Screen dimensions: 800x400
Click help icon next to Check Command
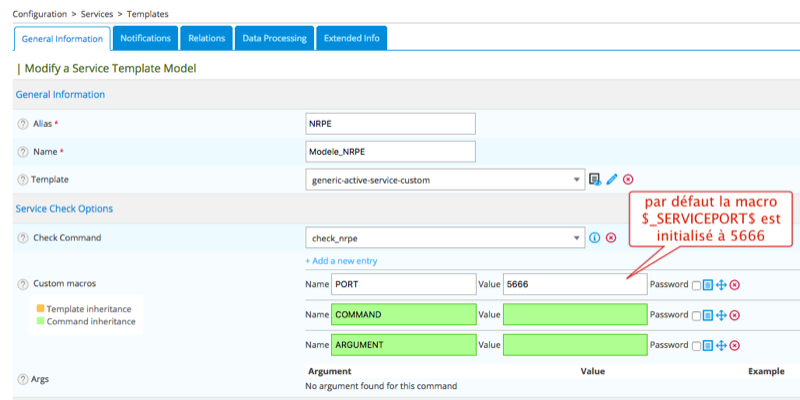[x=22, y=238]
